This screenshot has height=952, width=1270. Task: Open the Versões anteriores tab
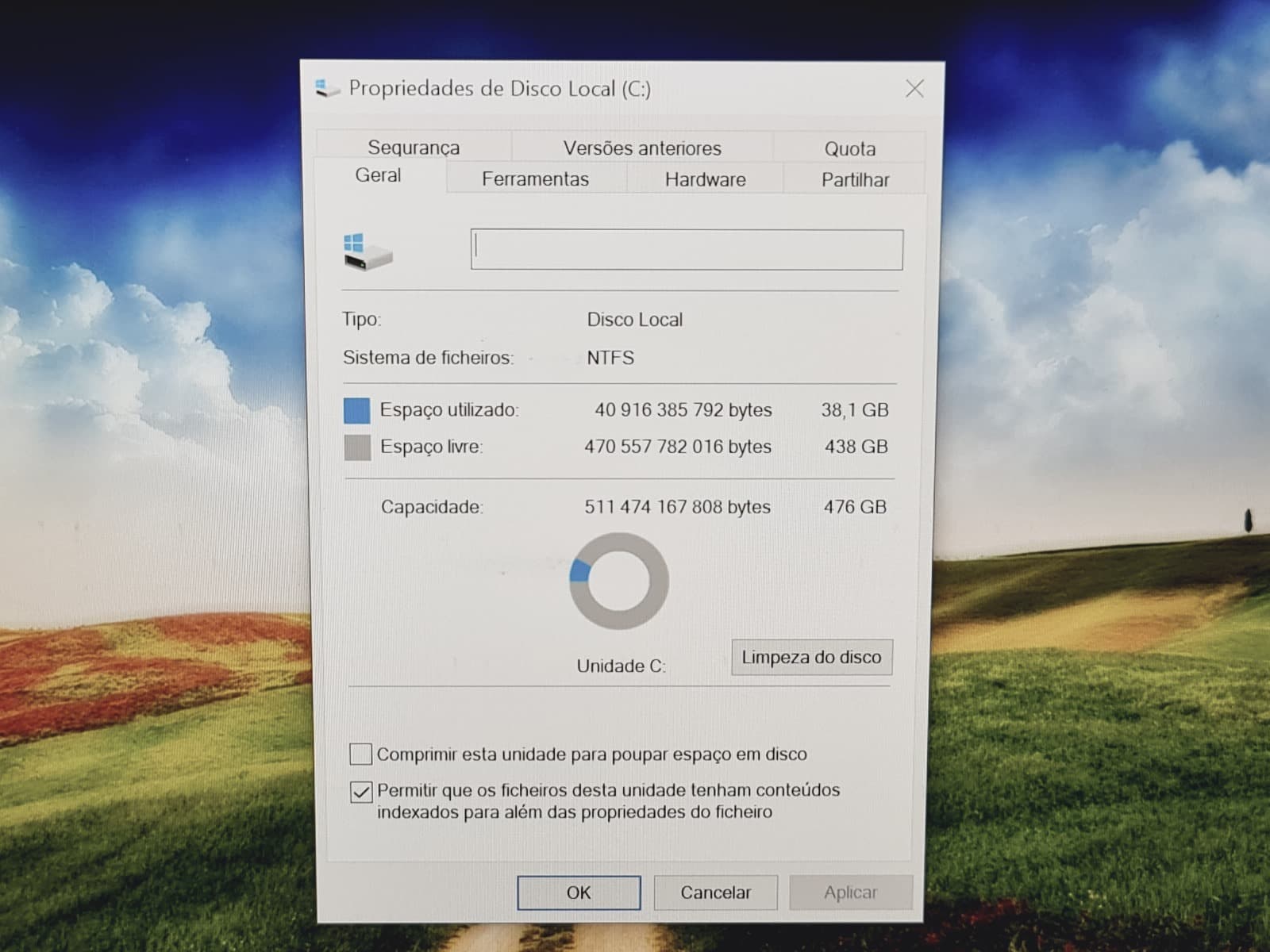click(642, 148)
